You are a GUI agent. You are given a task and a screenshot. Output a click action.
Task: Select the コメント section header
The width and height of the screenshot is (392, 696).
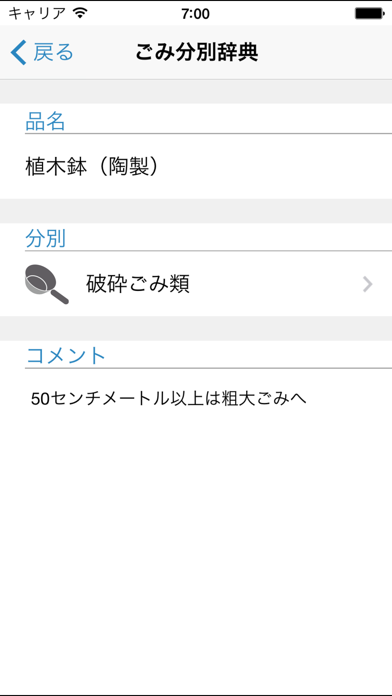point(65,356)
